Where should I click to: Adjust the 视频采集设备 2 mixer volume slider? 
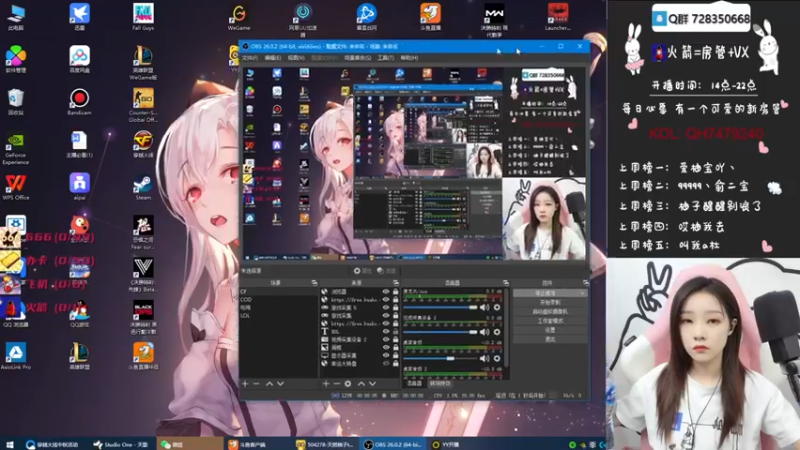(x=440, y=332)
